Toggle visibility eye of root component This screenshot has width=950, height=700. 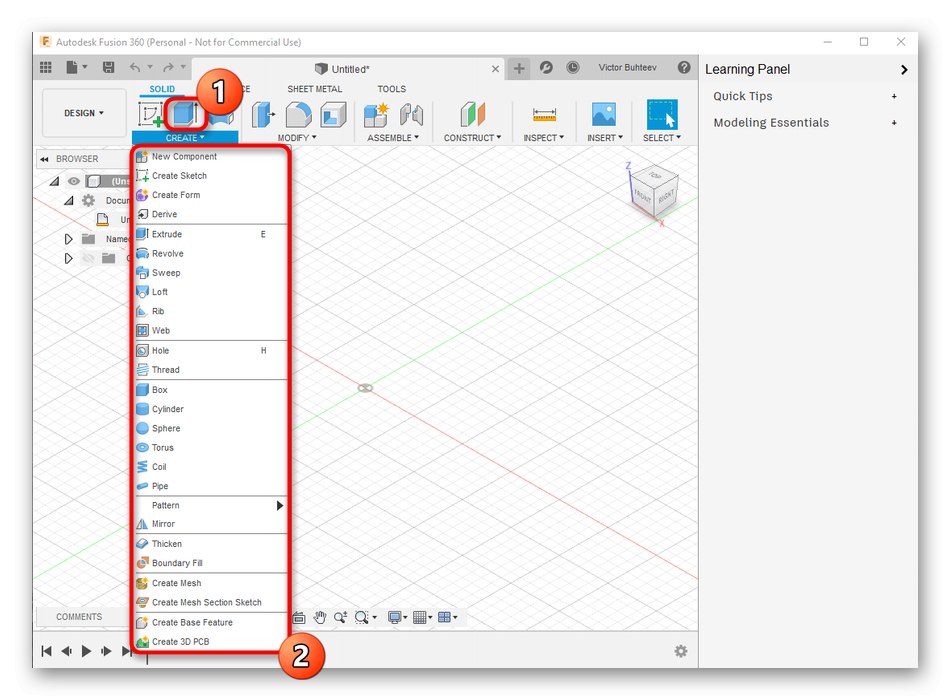coord(74,181)
